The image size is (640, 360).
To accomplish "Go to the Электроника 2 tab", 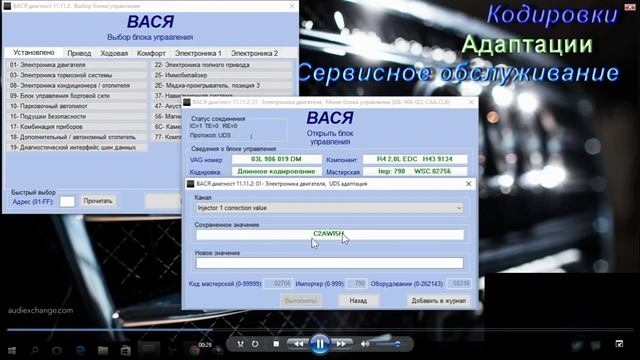I will pyautogui.click(x=254, y=53).
